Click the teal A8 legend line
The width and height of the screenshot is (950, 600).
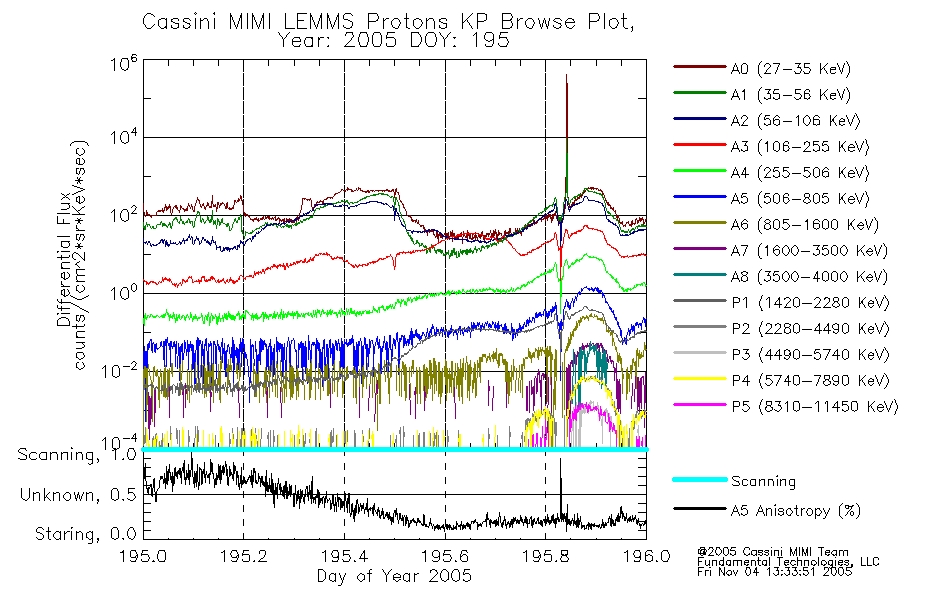[x=699, y=275]
